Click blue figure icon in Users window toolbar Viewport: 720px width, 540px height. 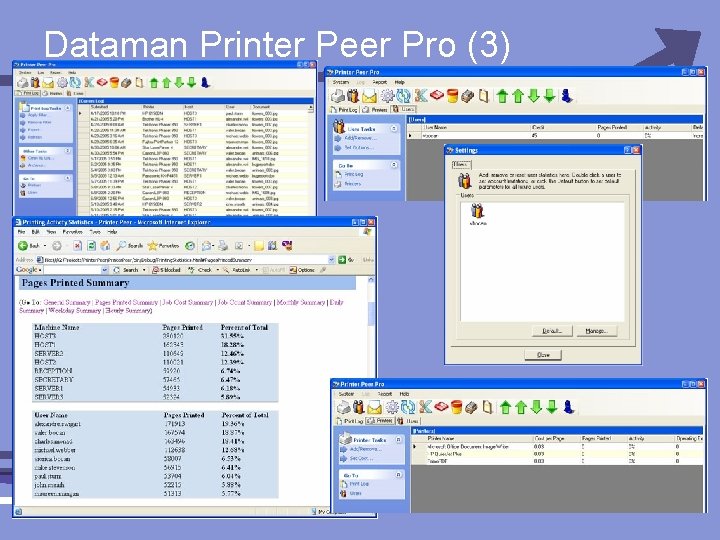coord(567,96)
